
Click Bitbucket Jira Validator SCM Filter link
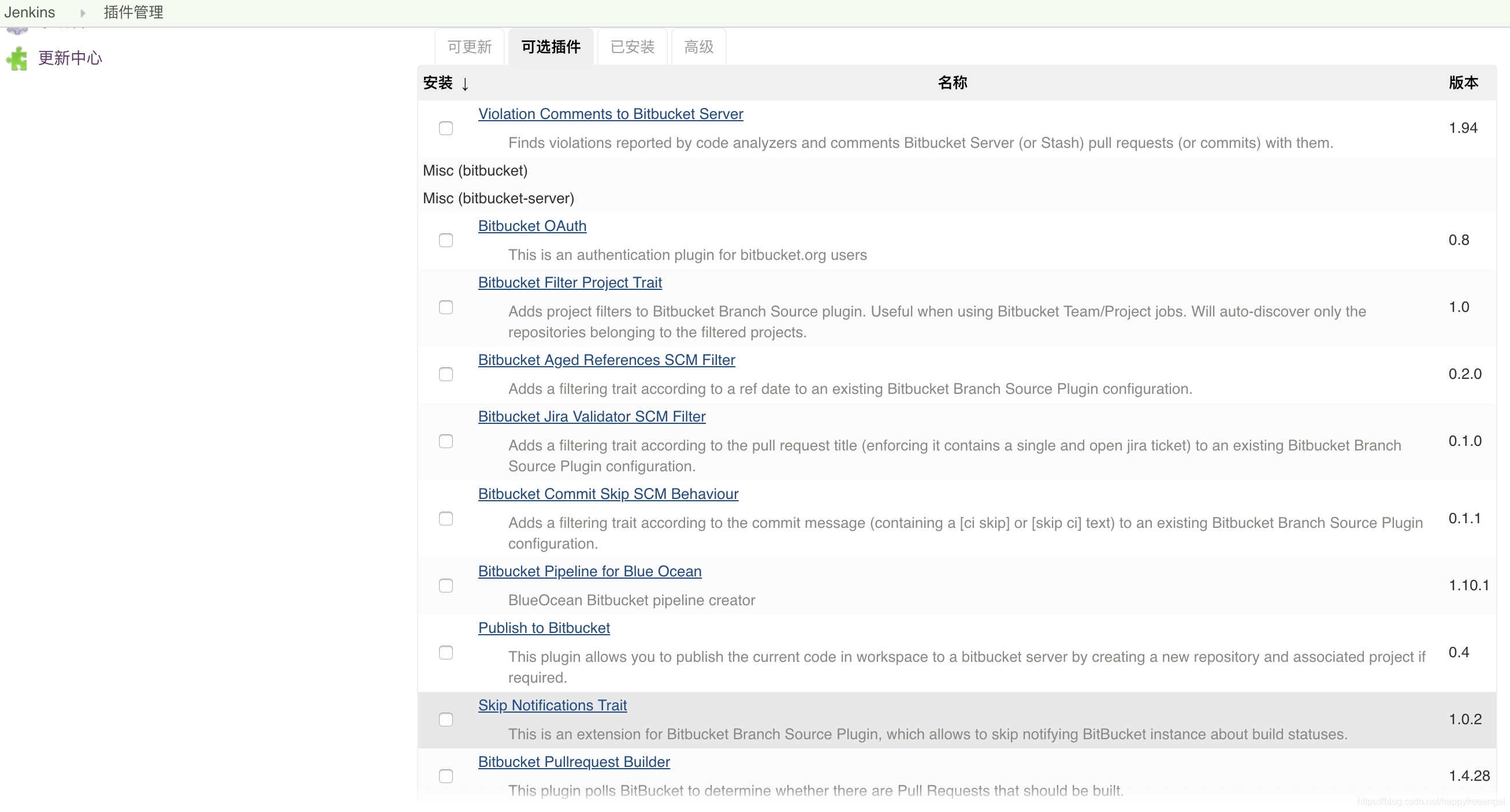[591, 416]
